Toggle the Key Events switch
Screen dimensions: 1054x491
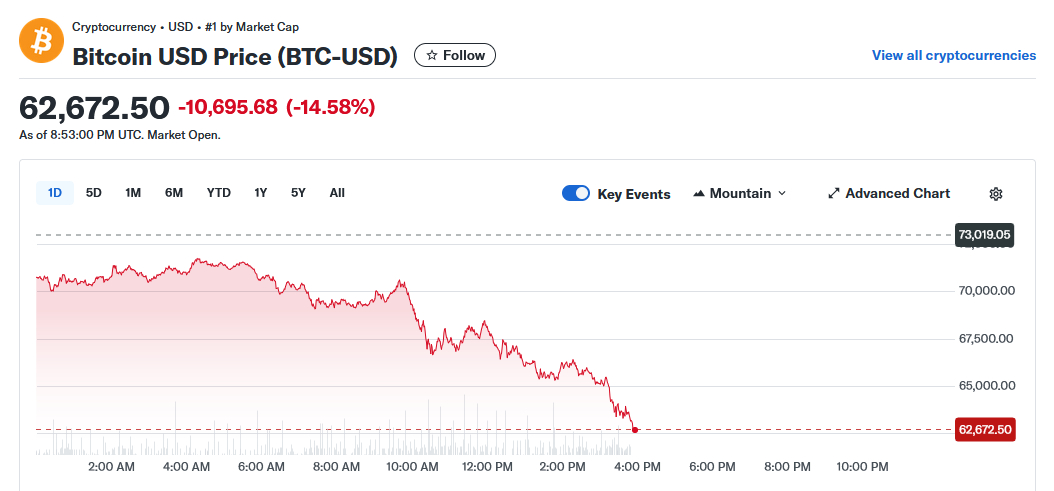point(576,194)
